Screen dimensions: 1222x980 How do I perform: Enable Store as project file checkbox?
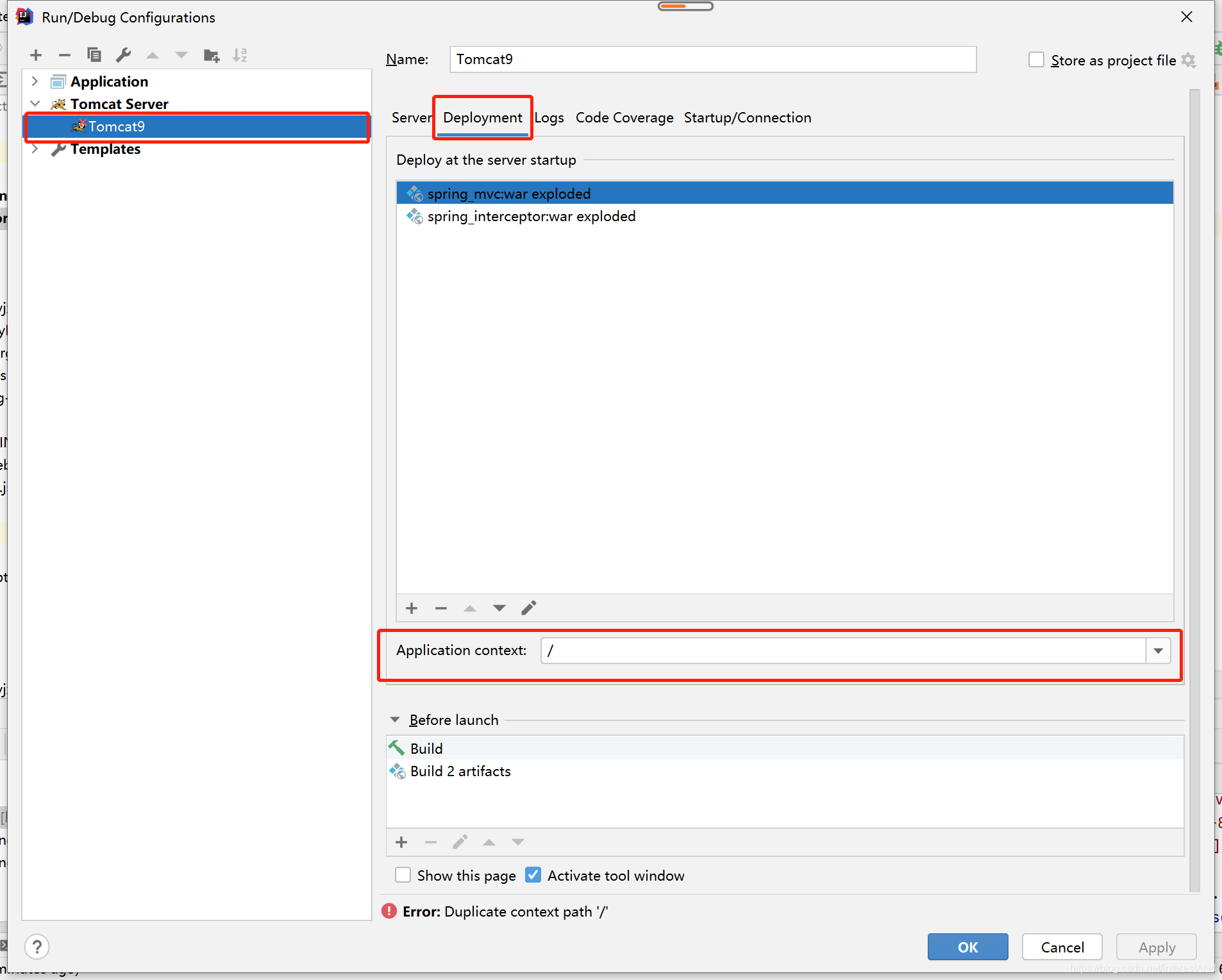pos(1036,60)
